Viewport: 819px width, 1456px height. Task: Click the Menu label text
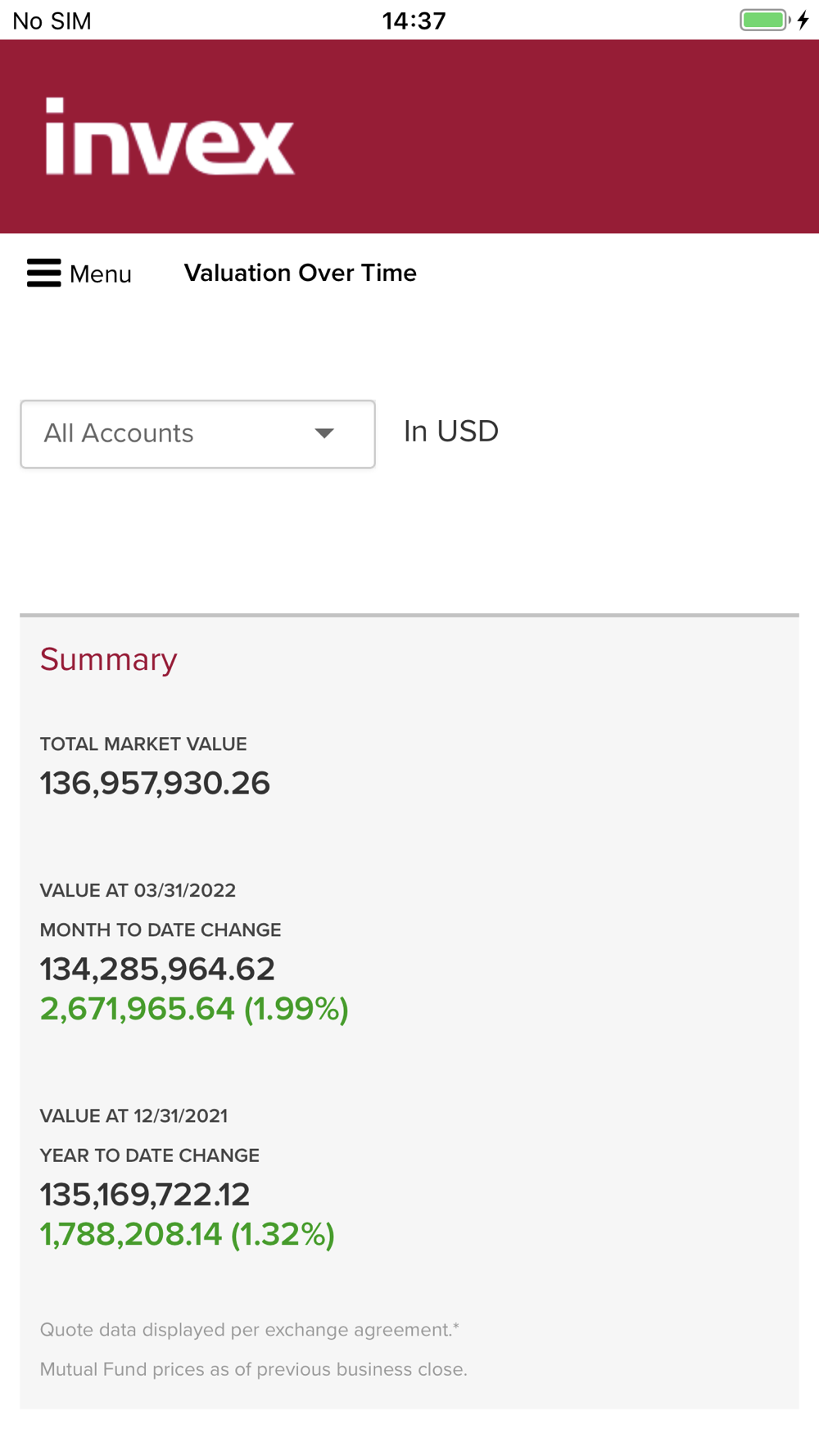coord(101,274)
